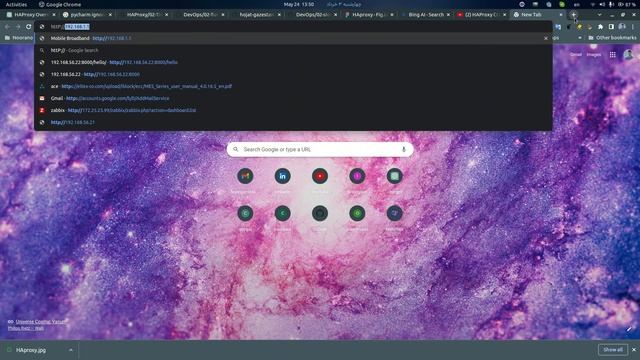
Task: Select the ace PDF manual suggestion
Action: click(293, 86)
